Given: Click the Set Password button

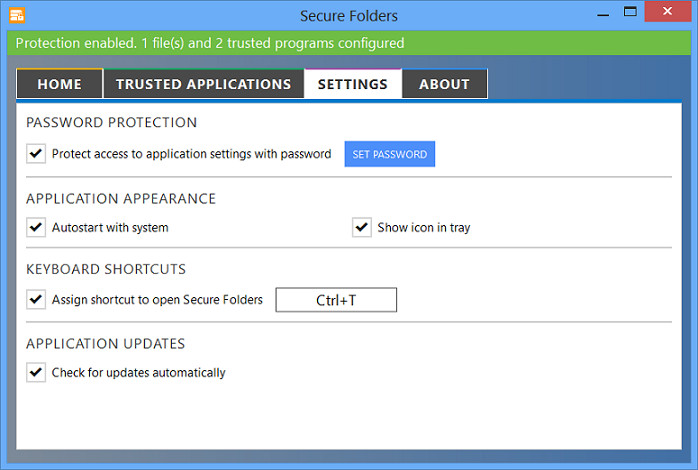Looking at the screenshot, I should (390, 154).
